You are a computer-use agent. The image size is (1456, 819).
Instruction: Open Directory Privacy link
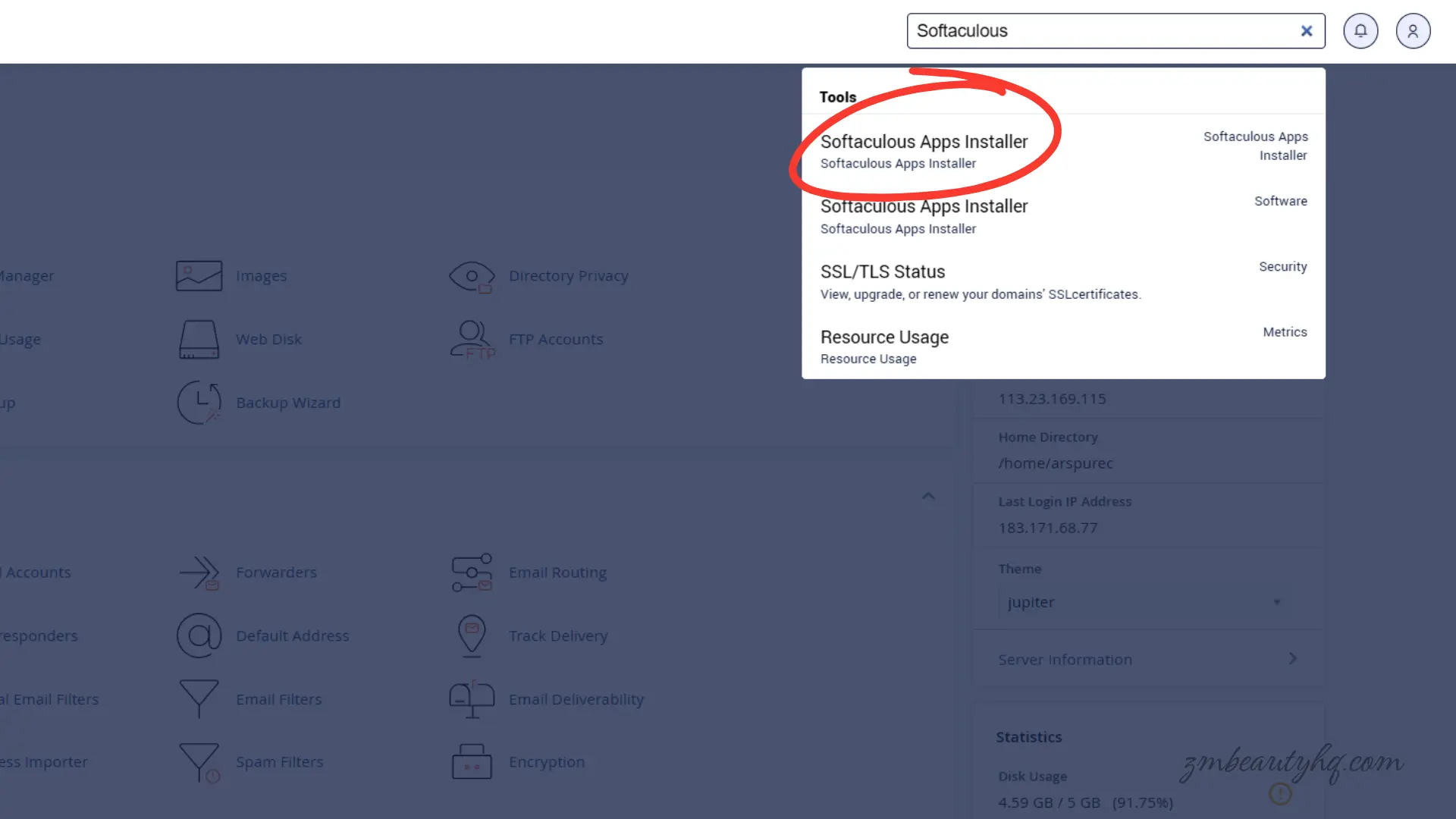568,276
